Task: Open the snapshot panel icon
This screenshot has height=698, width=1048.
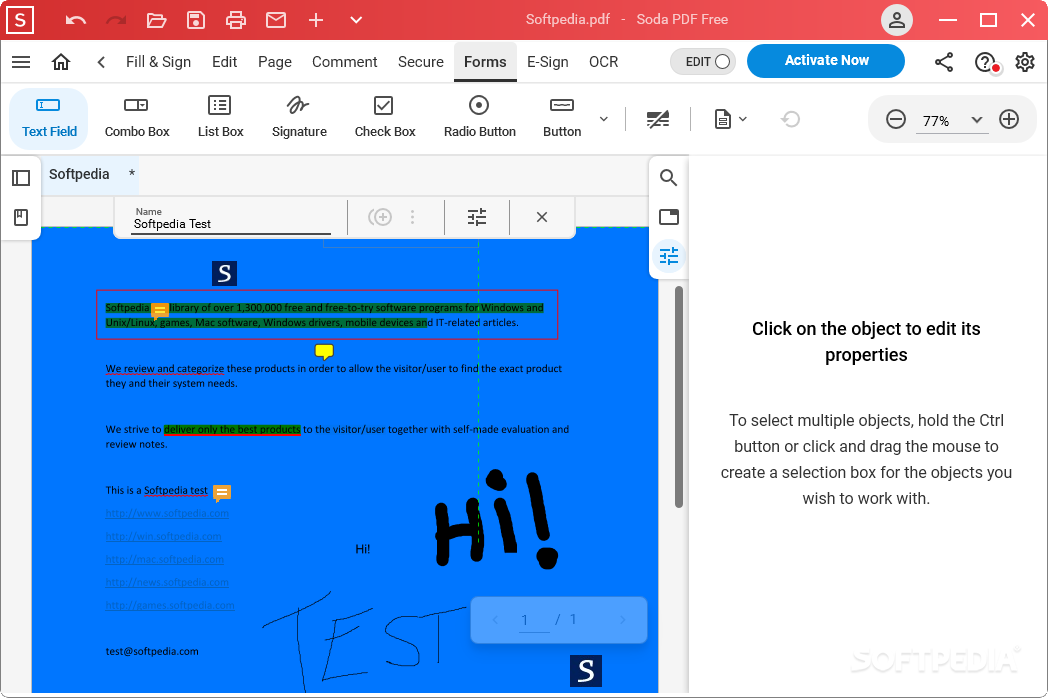Action: pos(668,217)
